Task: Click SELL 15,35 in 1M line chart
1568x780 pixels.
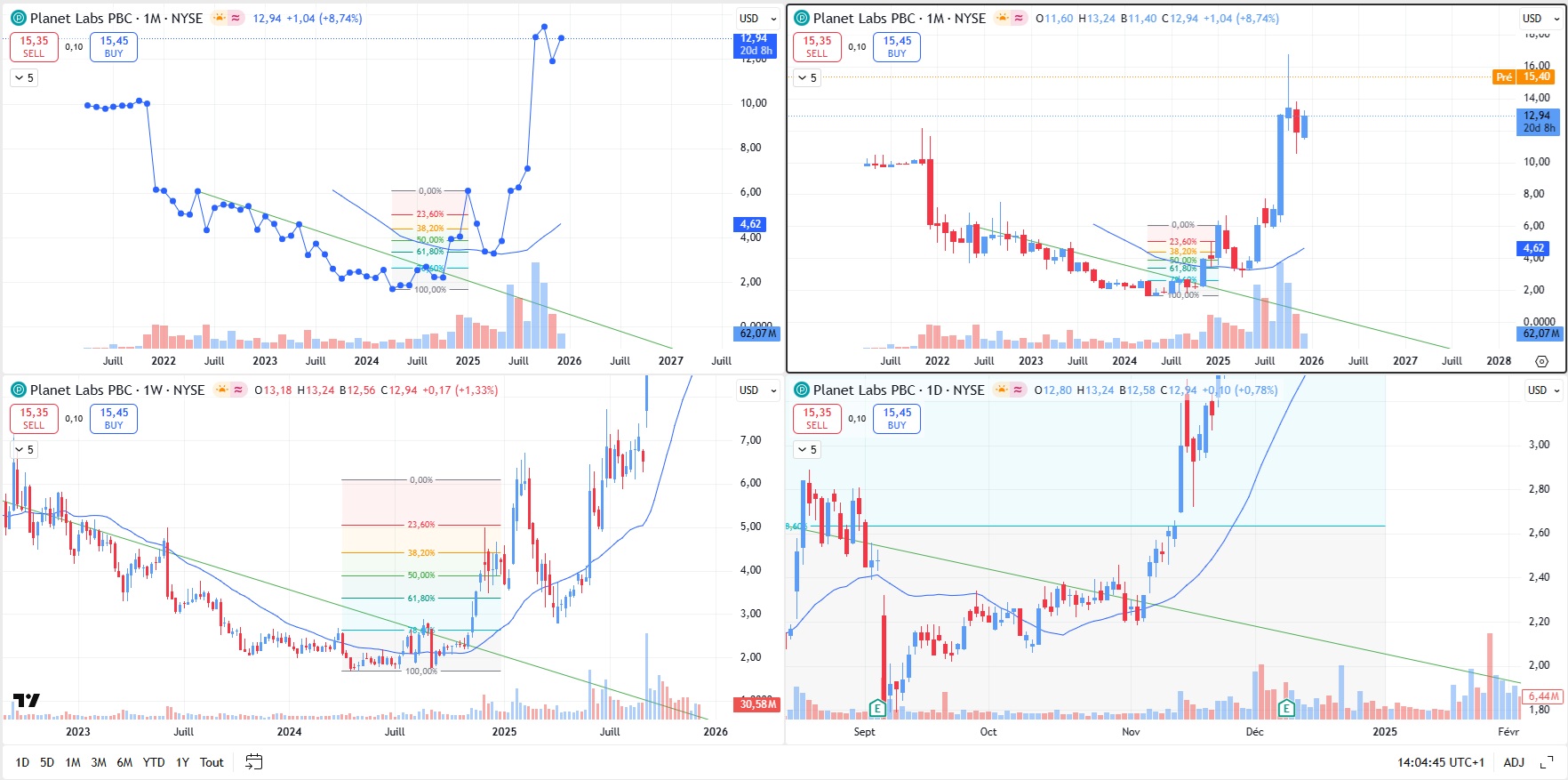Action: (34, 47)
